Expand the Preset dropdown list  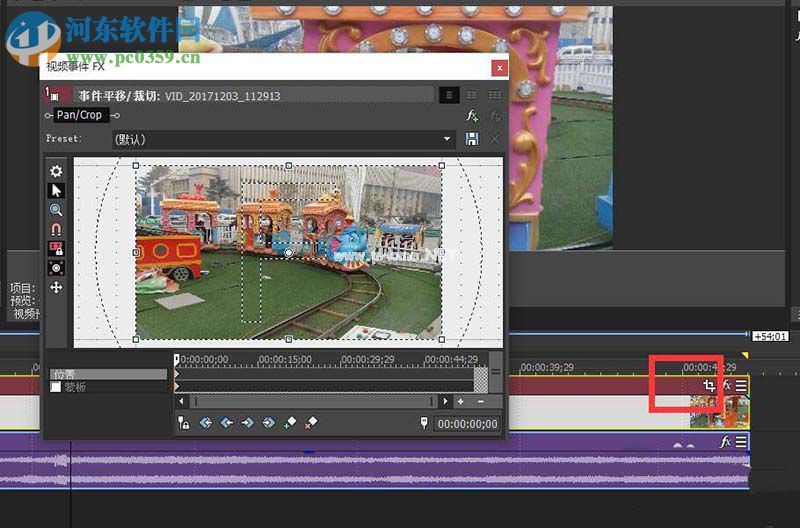(x=448, y=139)
